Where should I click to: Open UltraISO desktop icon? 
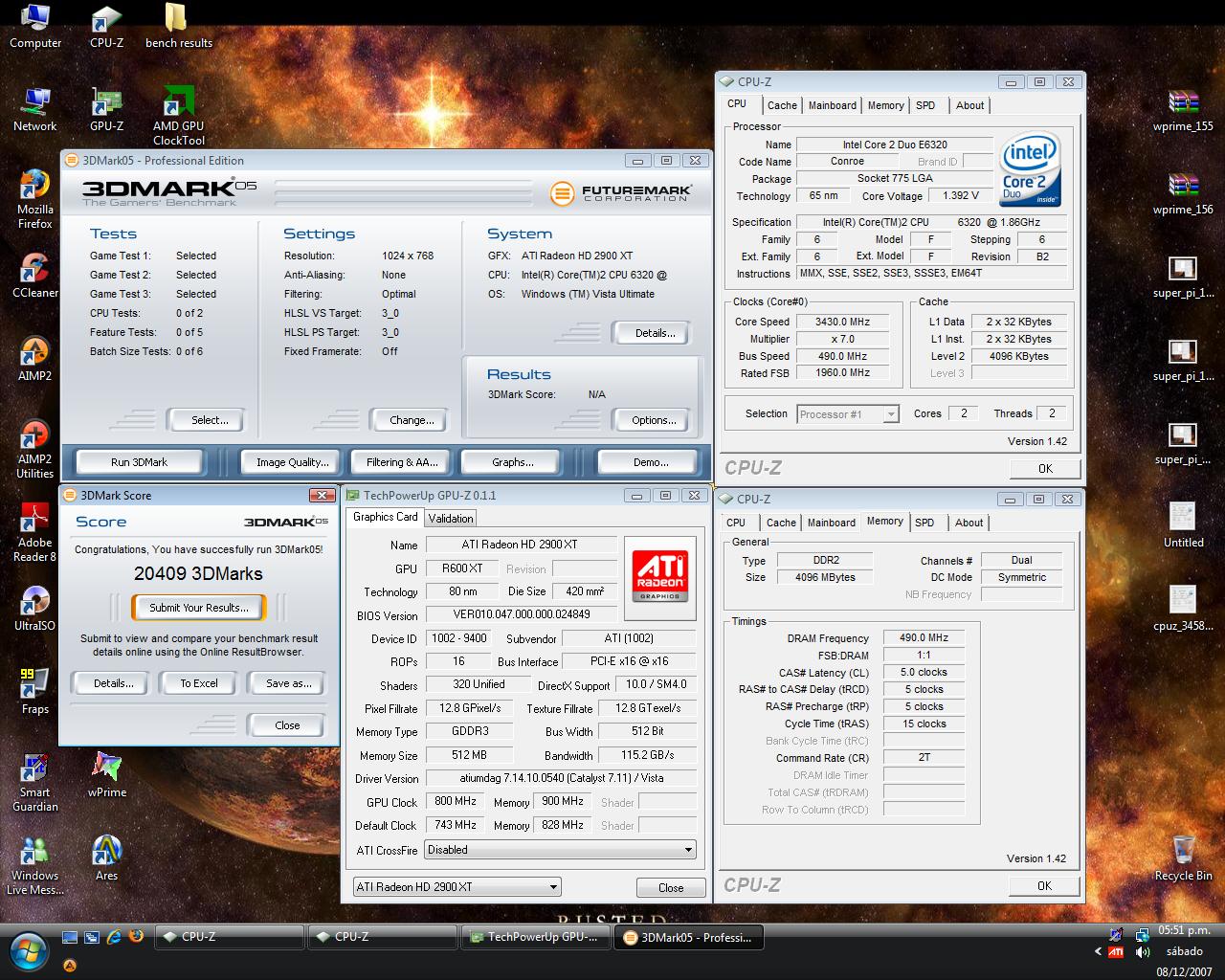point(35,610)
